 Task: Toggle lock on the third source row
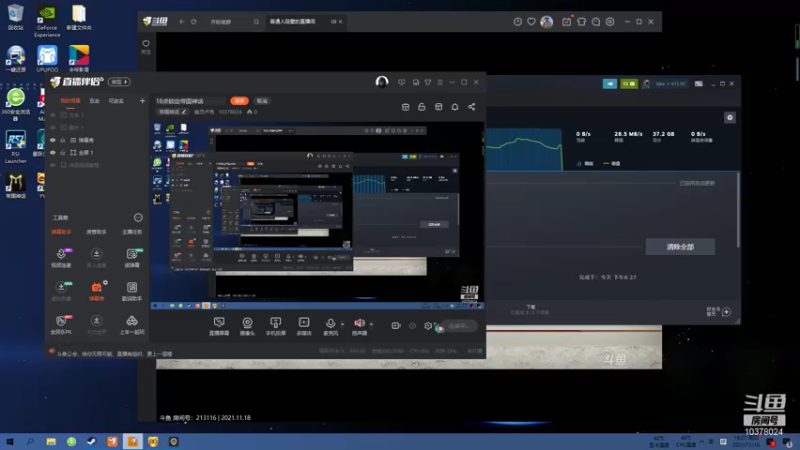[63, 140]
